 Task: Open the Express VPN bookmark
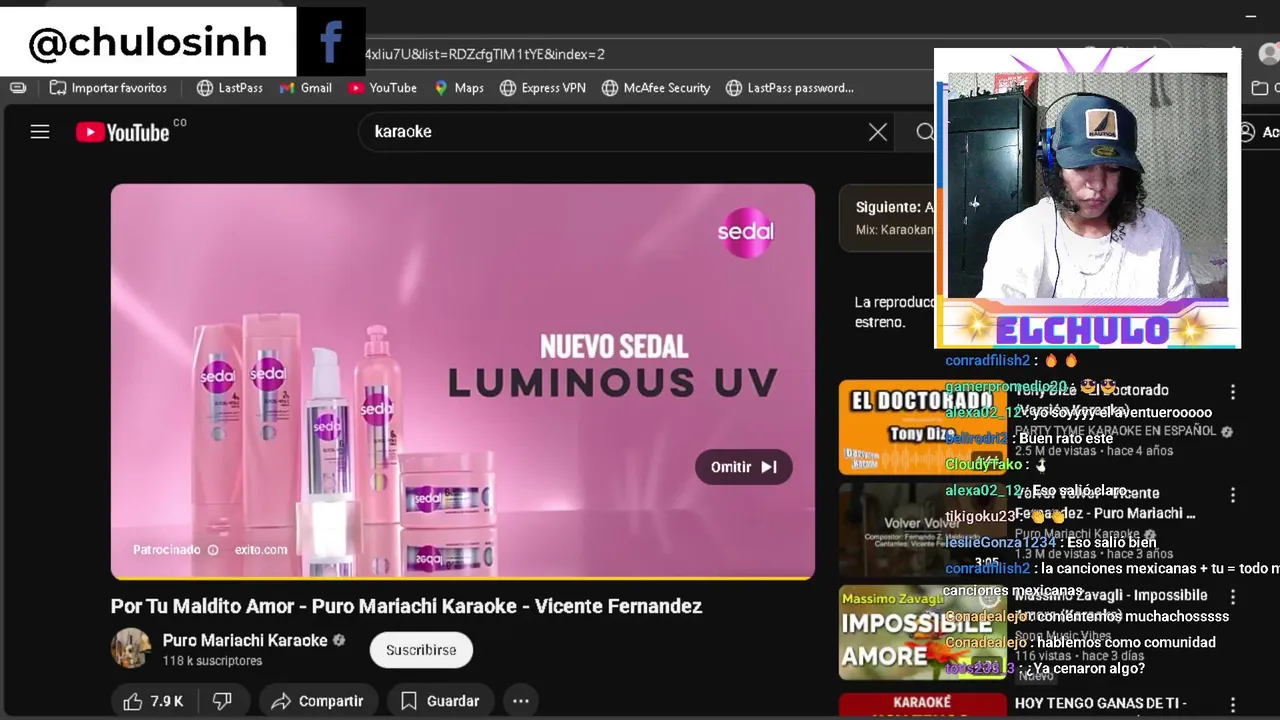pyautogui.click(x=543, y=88)
